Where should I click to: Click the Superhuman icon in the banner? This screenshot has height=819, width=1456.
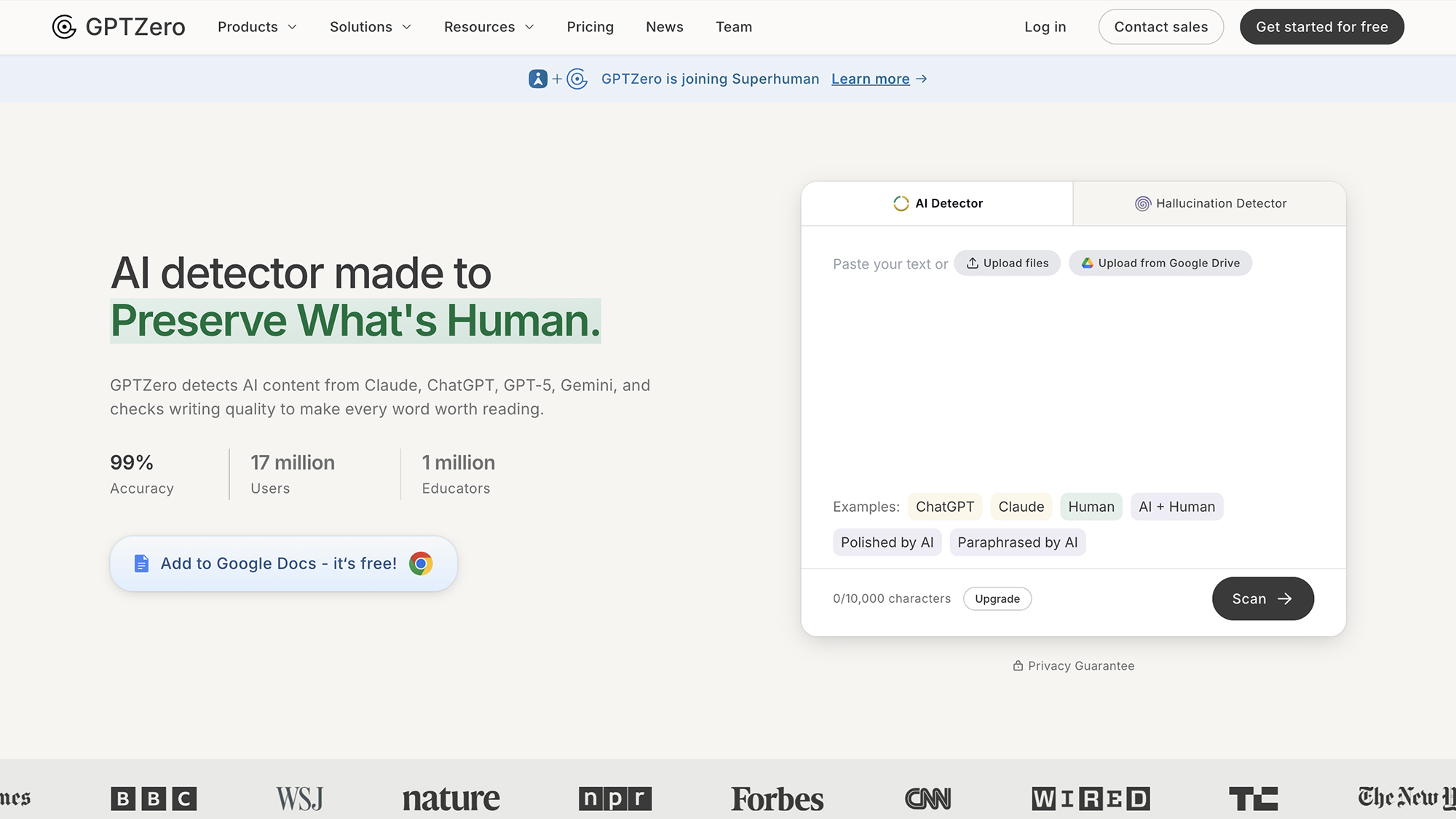coord(538,79)
